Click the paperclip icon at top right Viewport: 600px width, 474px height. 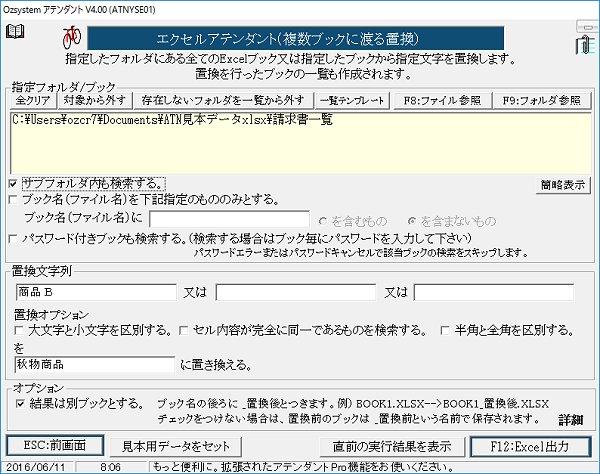coord(585,45)
